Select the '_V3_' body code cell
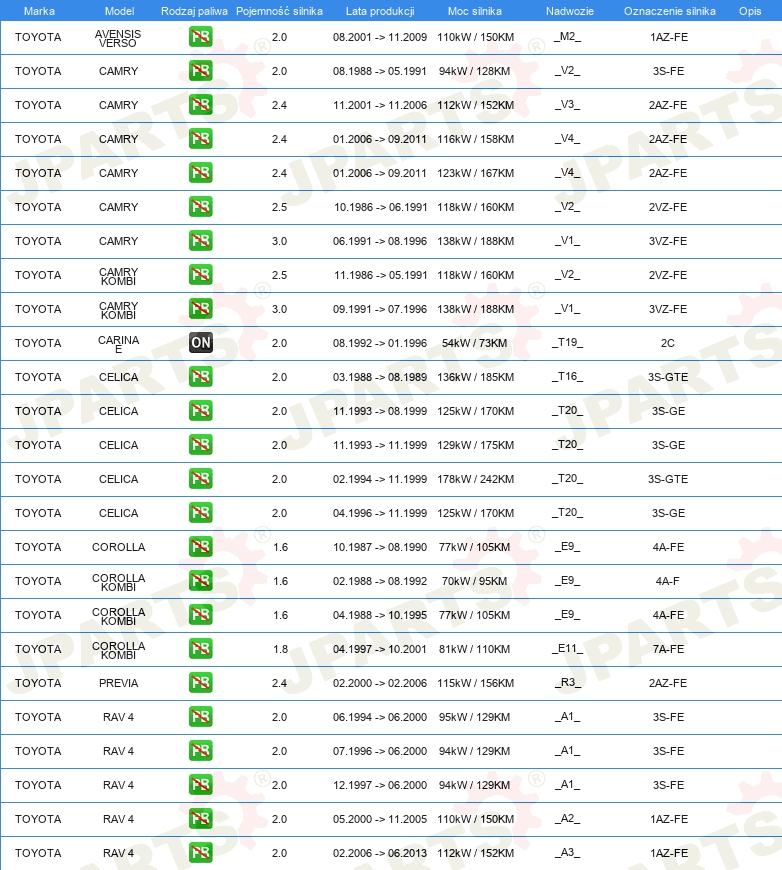Viewport: 782px width, 870px height. coord(567,105)
